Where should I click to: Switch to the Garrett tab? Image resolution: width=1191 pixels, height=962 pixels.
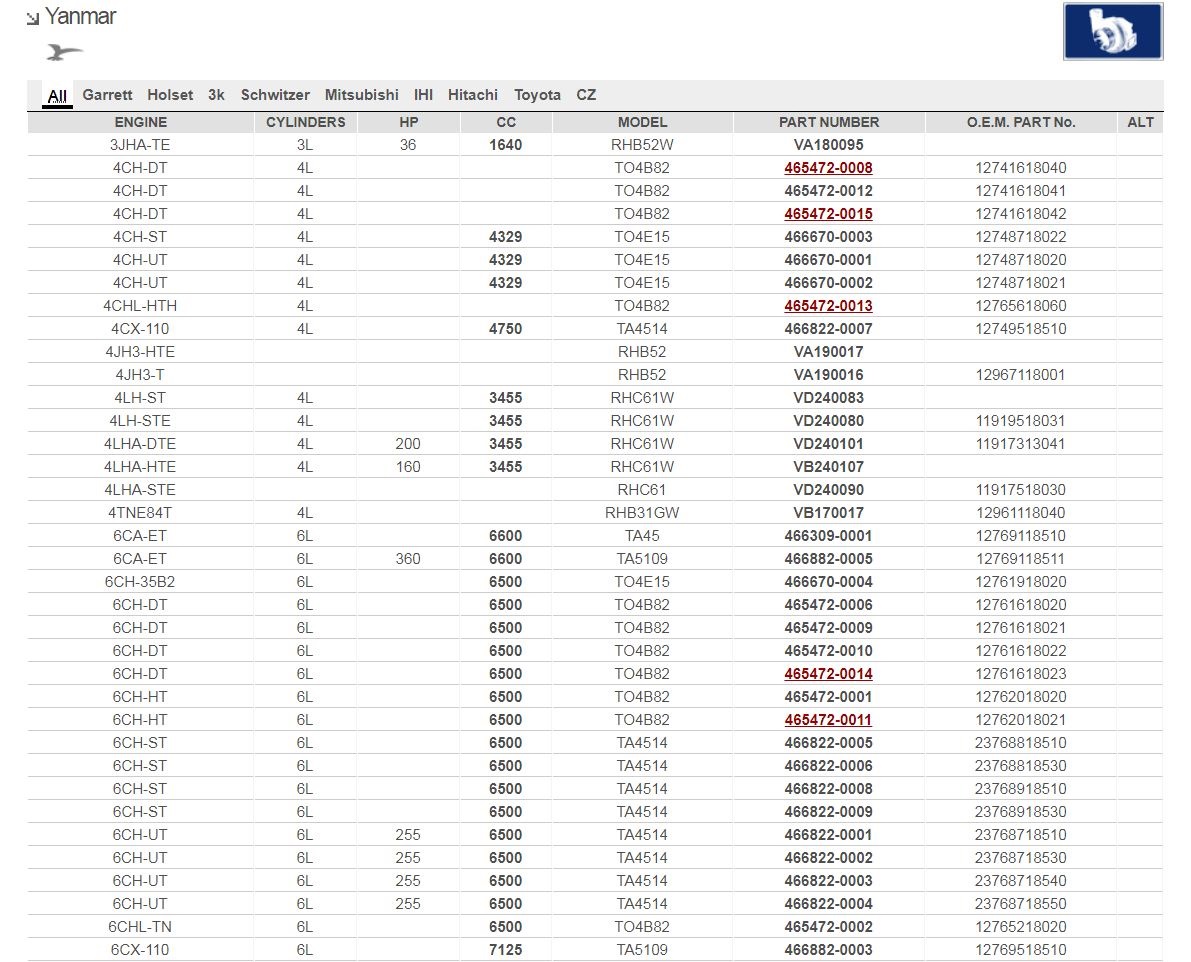pos(107,95)
